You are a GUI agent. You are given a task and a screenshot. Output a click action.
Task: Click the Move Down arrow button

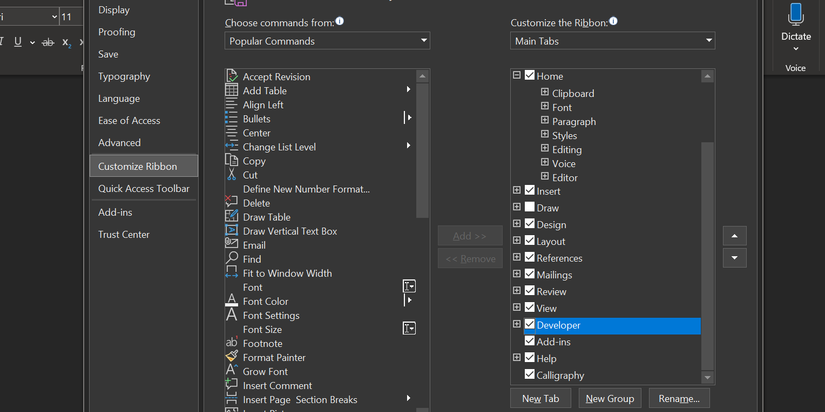735,258
